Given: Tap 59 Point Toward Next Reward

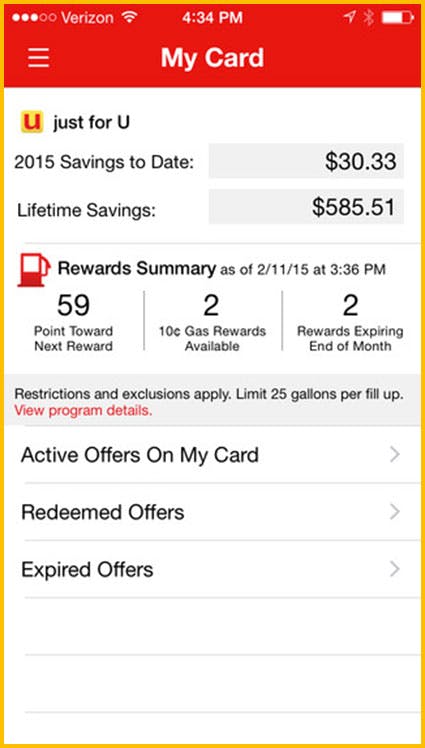Looking at the screenshot, I should 73,322.
